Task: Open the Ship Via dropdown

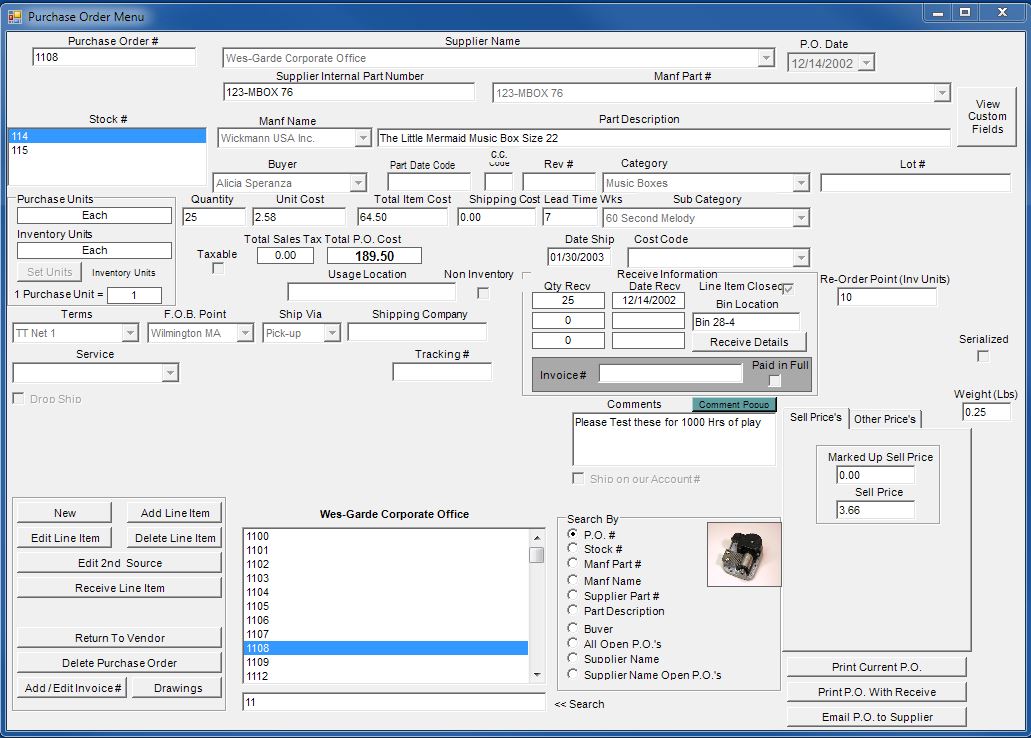Action: tap(333, 333)
